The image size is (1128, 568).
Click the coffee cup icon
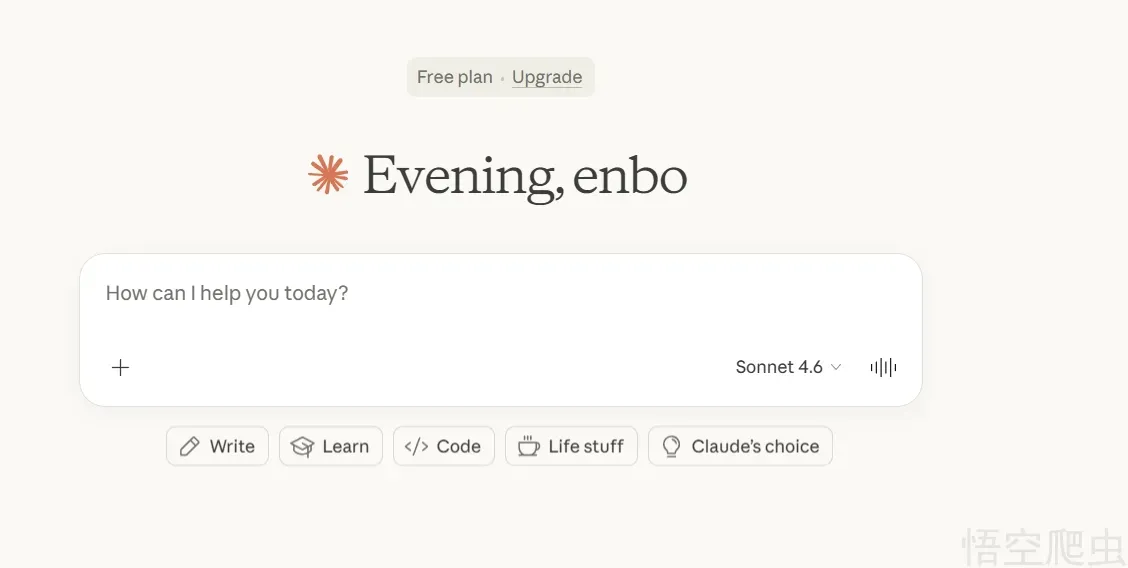tap(528, 446)
